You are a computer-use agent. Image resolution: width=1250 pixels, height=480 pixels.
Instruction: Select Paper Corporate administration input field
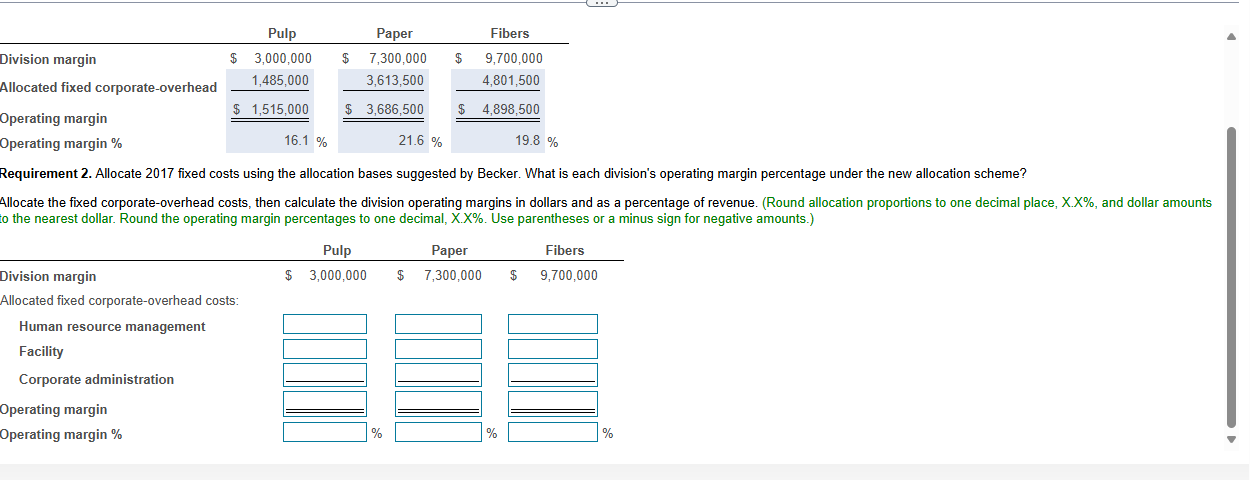point(438,374)
